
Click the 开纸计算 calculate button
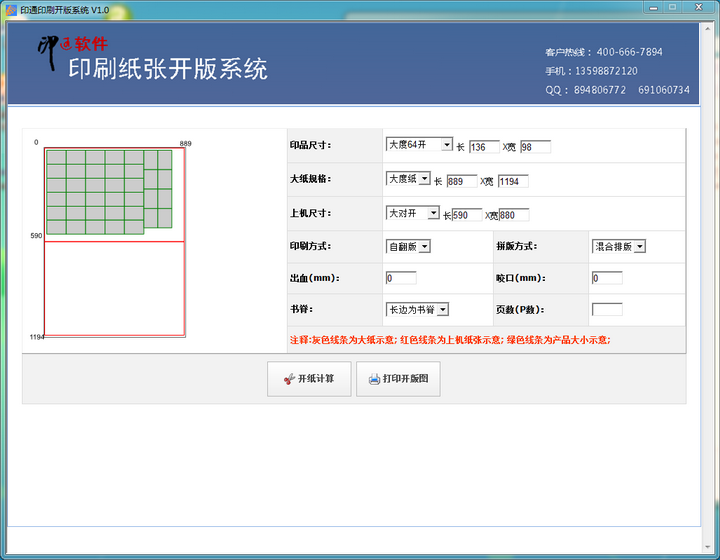pyautogui.click(x=308, y=380)
